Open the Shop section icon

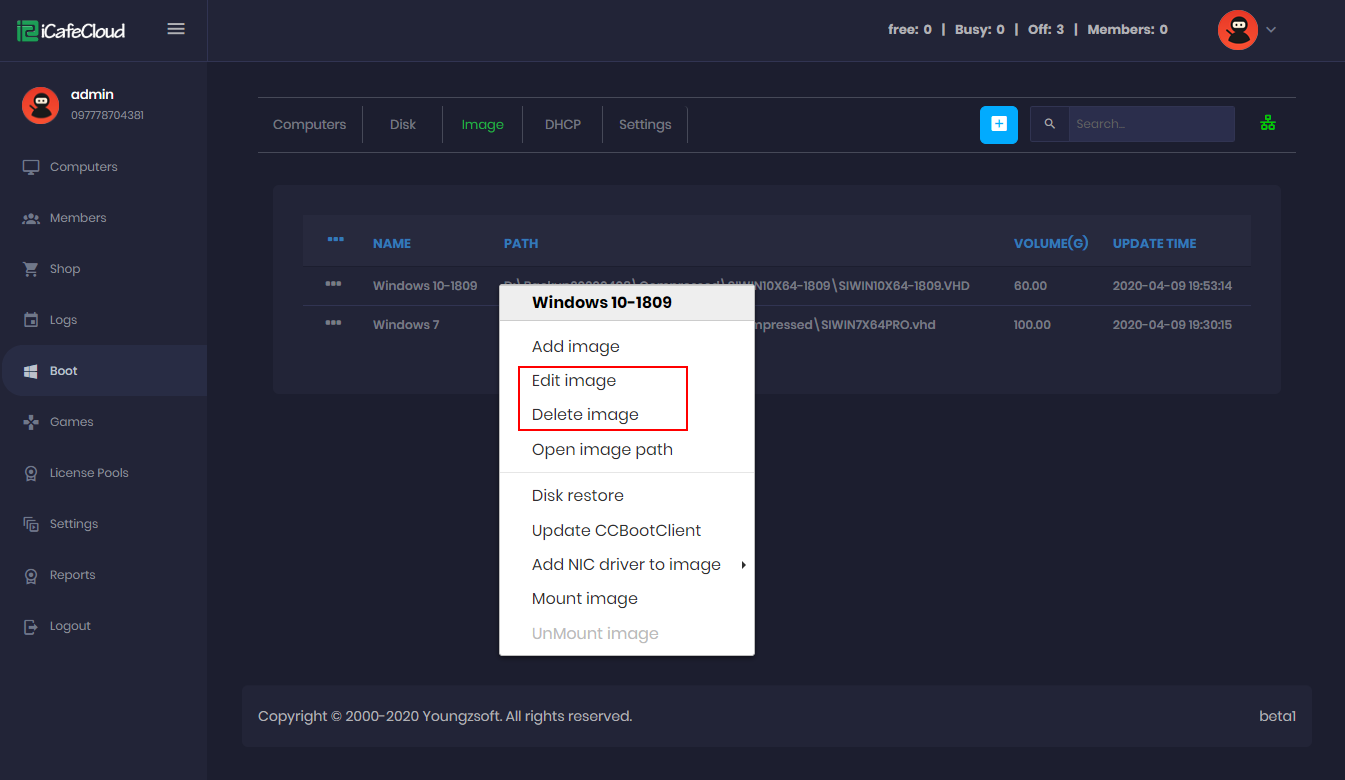pyautogui.click(x=31, y=268)
